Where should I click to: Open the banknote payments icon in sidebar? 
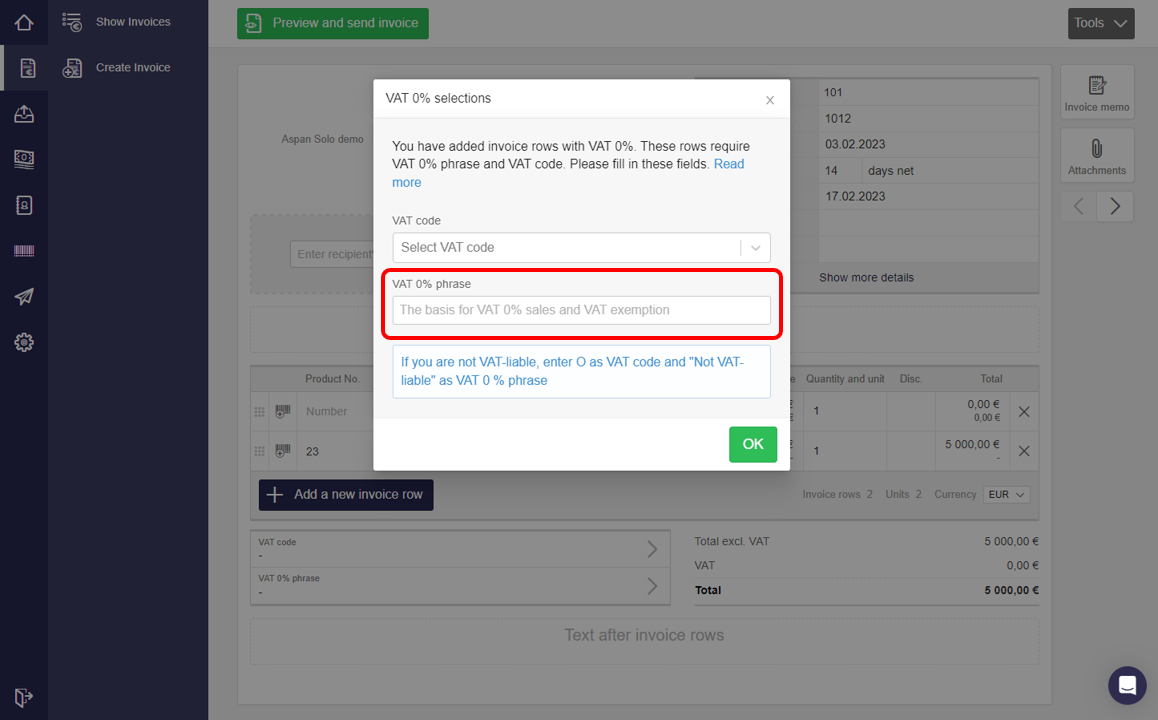[x=24, y=159]
